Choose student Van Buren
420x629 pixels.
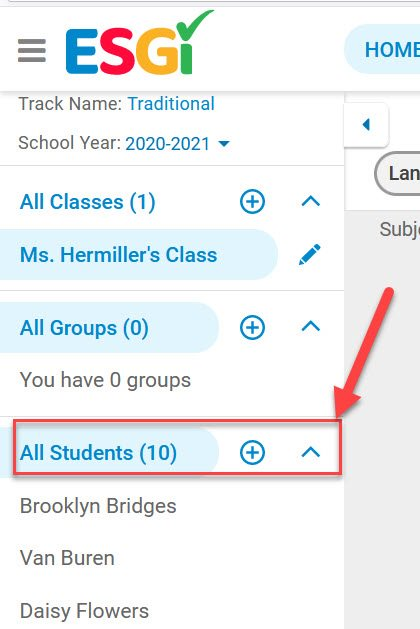coord(67,558)
